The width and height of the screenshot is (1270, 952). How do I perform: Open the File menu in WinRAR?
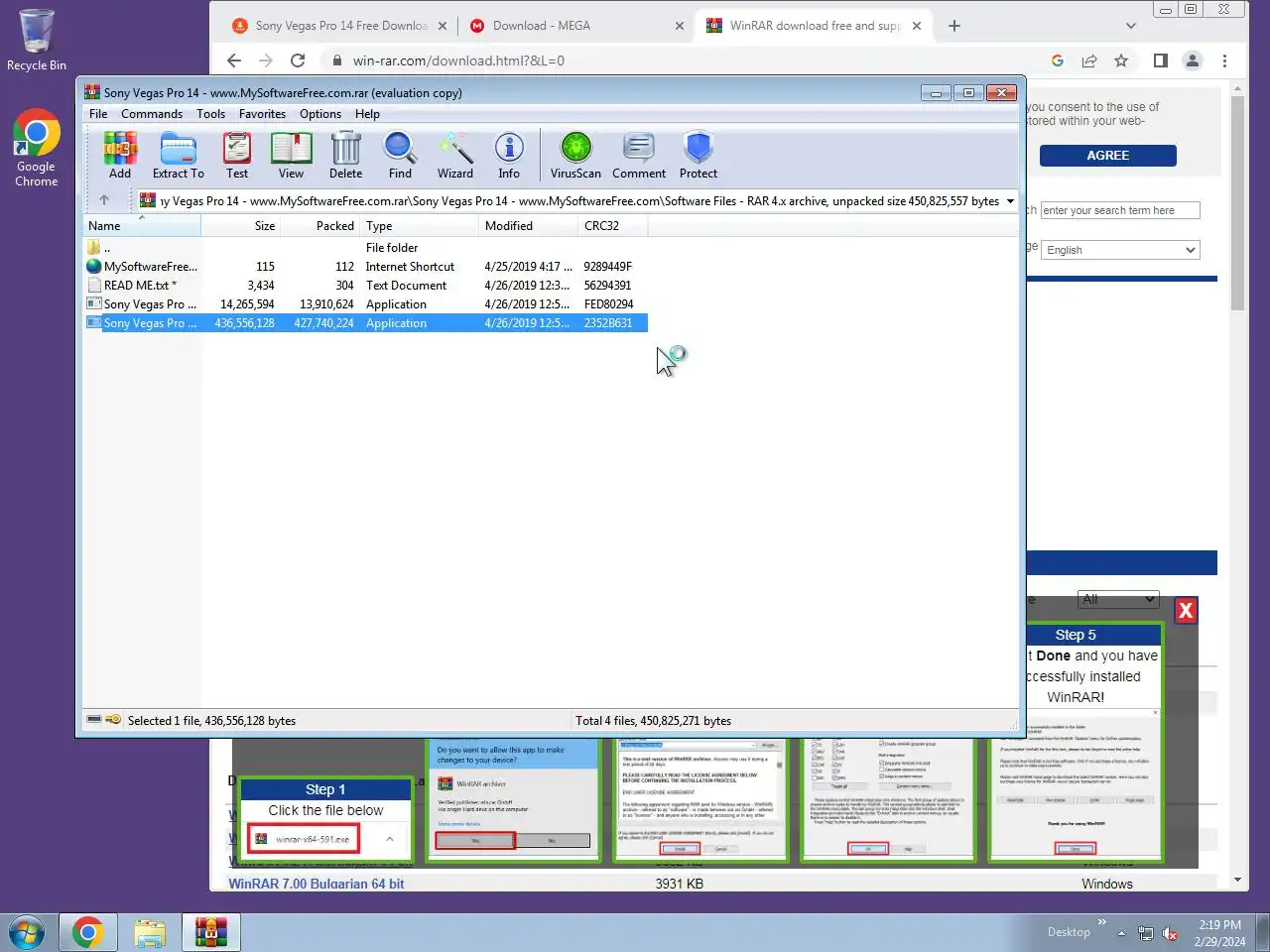98,114
